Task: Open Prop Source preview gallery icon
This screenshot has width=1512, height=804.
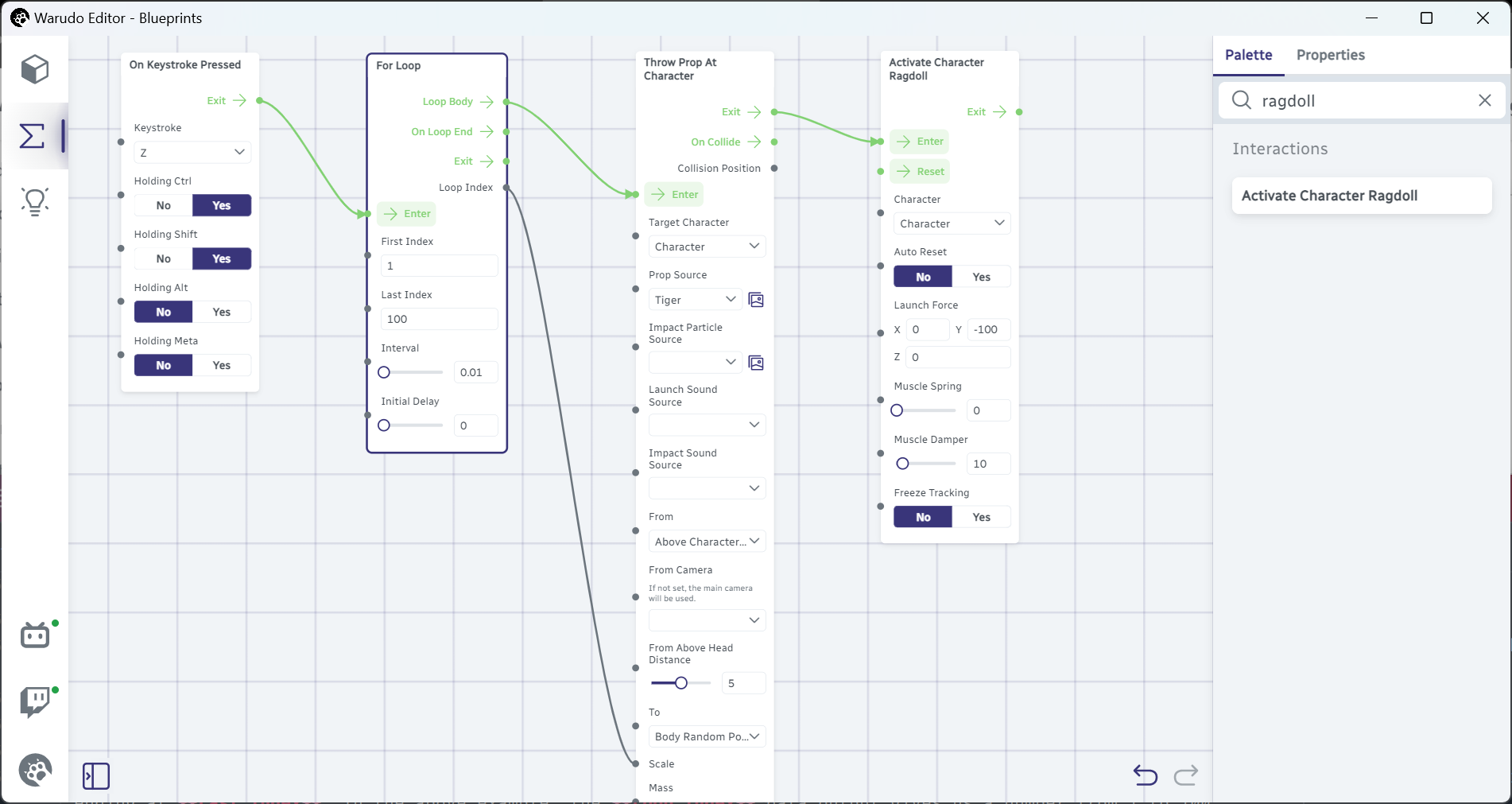Action: [756, 300]
